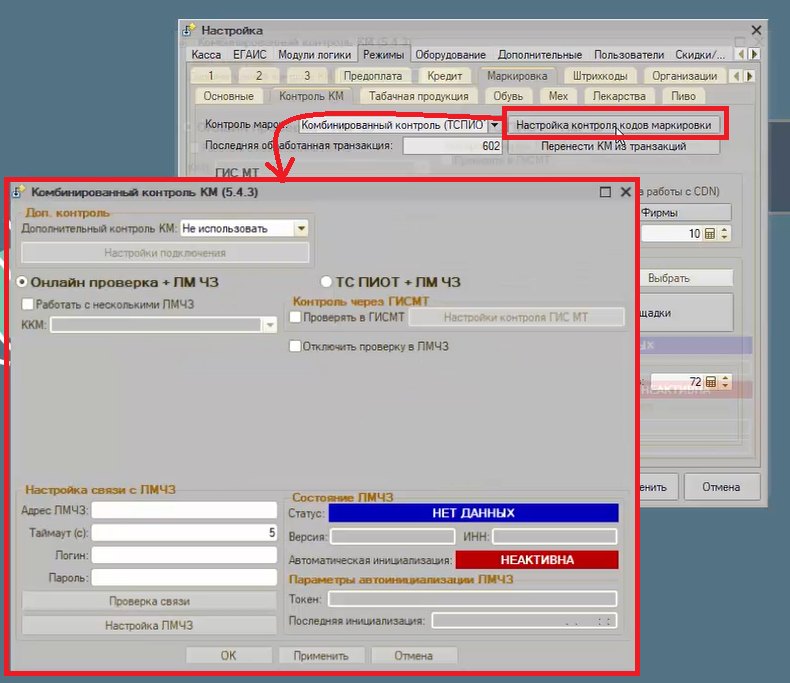Screen dimensions: 790x683
Task: Open Обувь subtab
Action: [508, 96]
